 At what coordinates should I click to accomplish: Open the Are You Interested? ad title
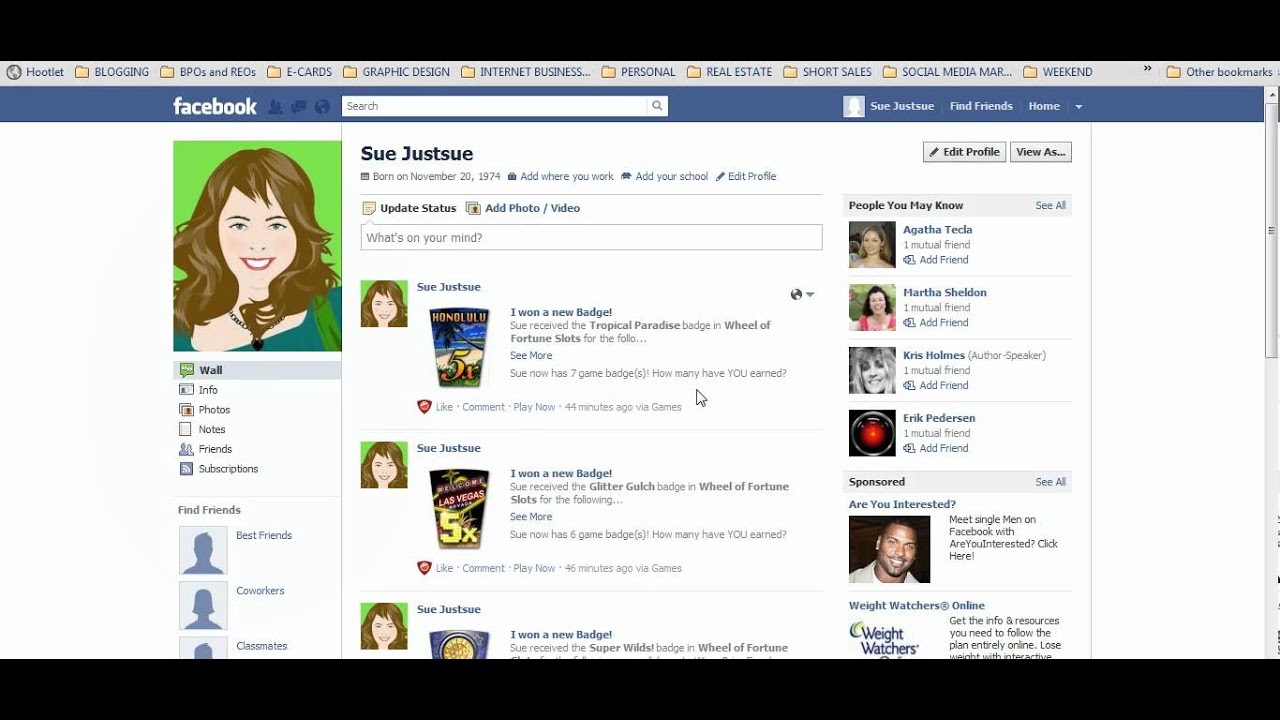pyautogui.click(x=902, y=504)
